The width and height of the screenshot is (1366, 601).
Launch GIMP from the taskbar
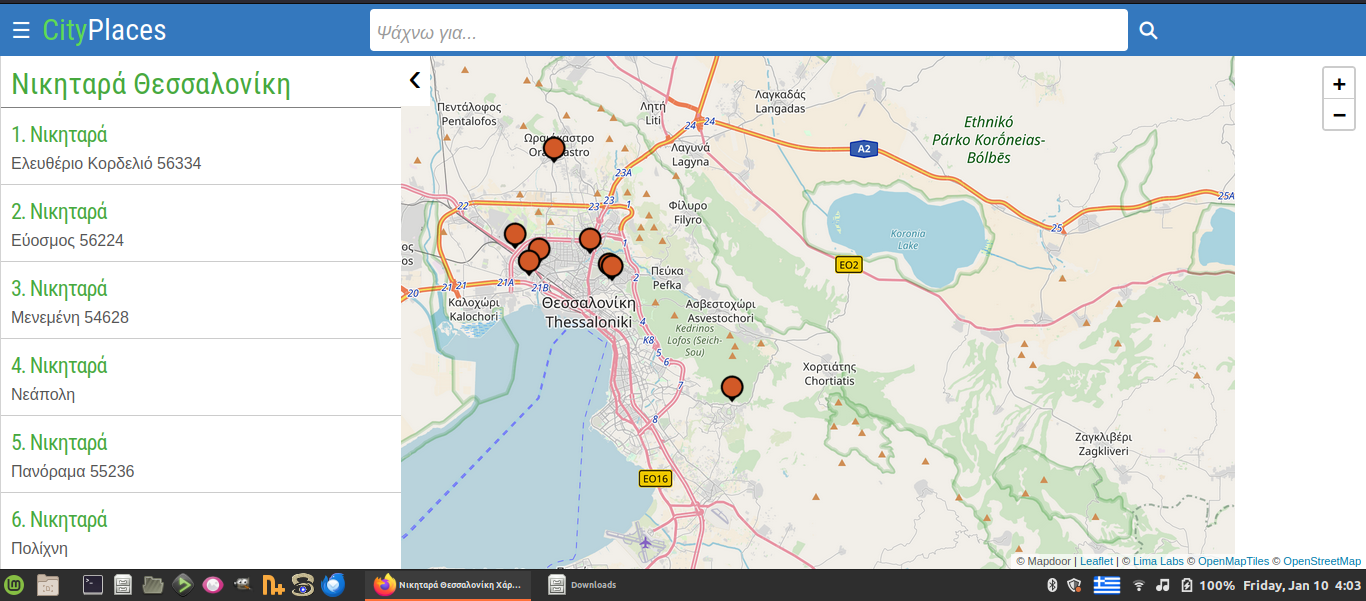[x=242, y=585]
